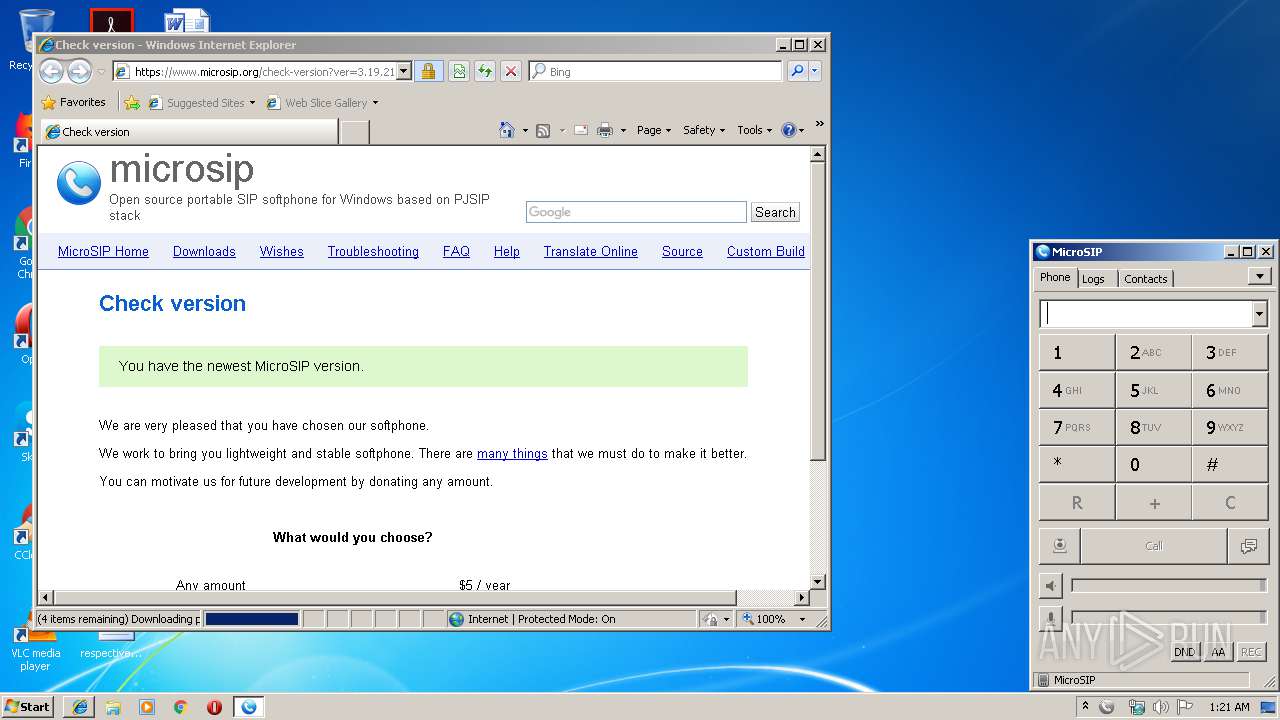The width and height of the screenshot is (1280, 720).
Task: Click the Bing search box
Action: pyautogui.click(x=655, y=71)
